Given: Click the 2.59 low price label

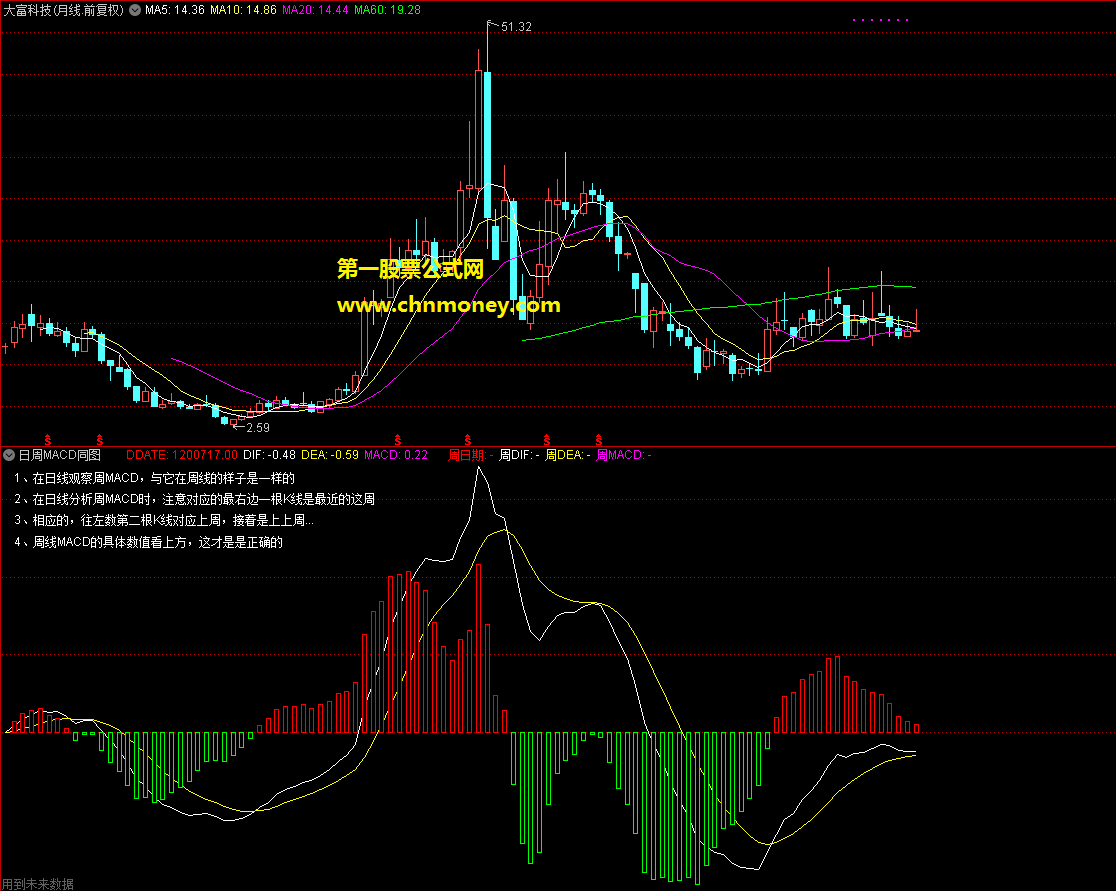Looking at the screenshot, I should click(258, 428).
